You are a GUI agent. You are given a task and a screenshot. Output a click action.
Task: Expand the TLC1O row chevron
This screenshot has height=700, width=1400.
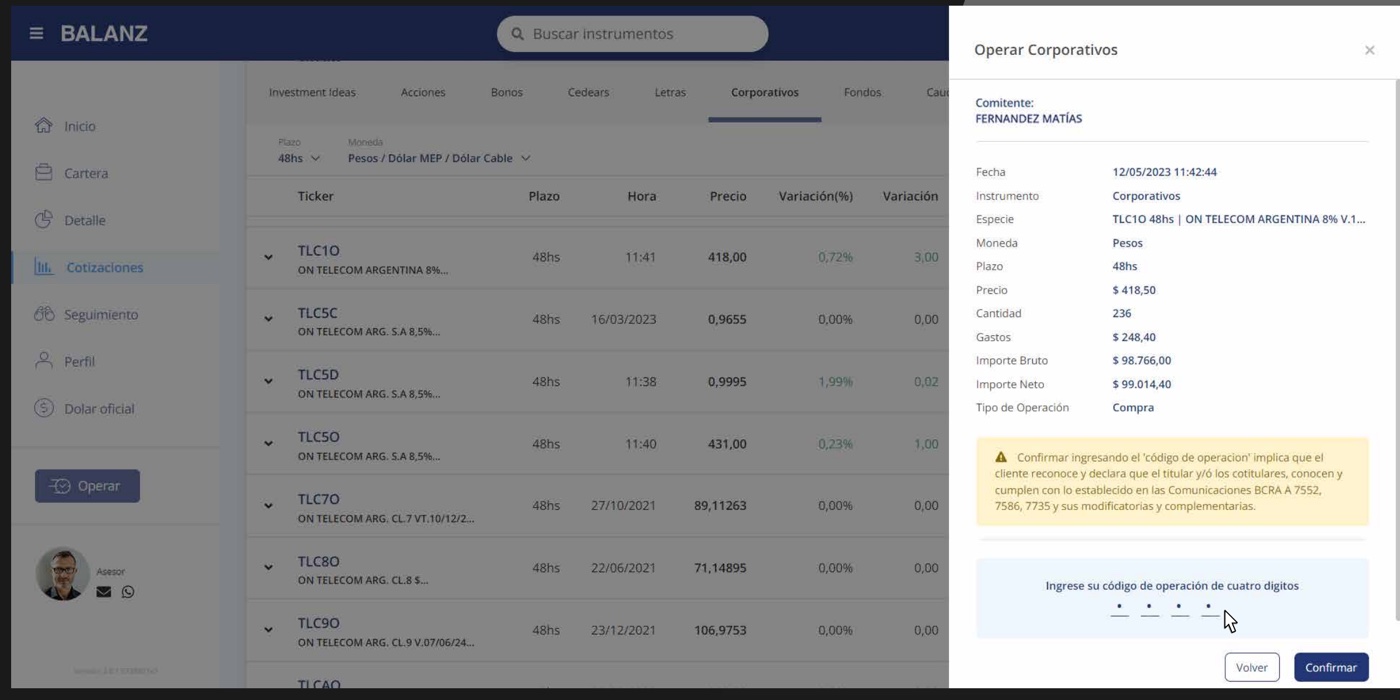tap(268, 257)
